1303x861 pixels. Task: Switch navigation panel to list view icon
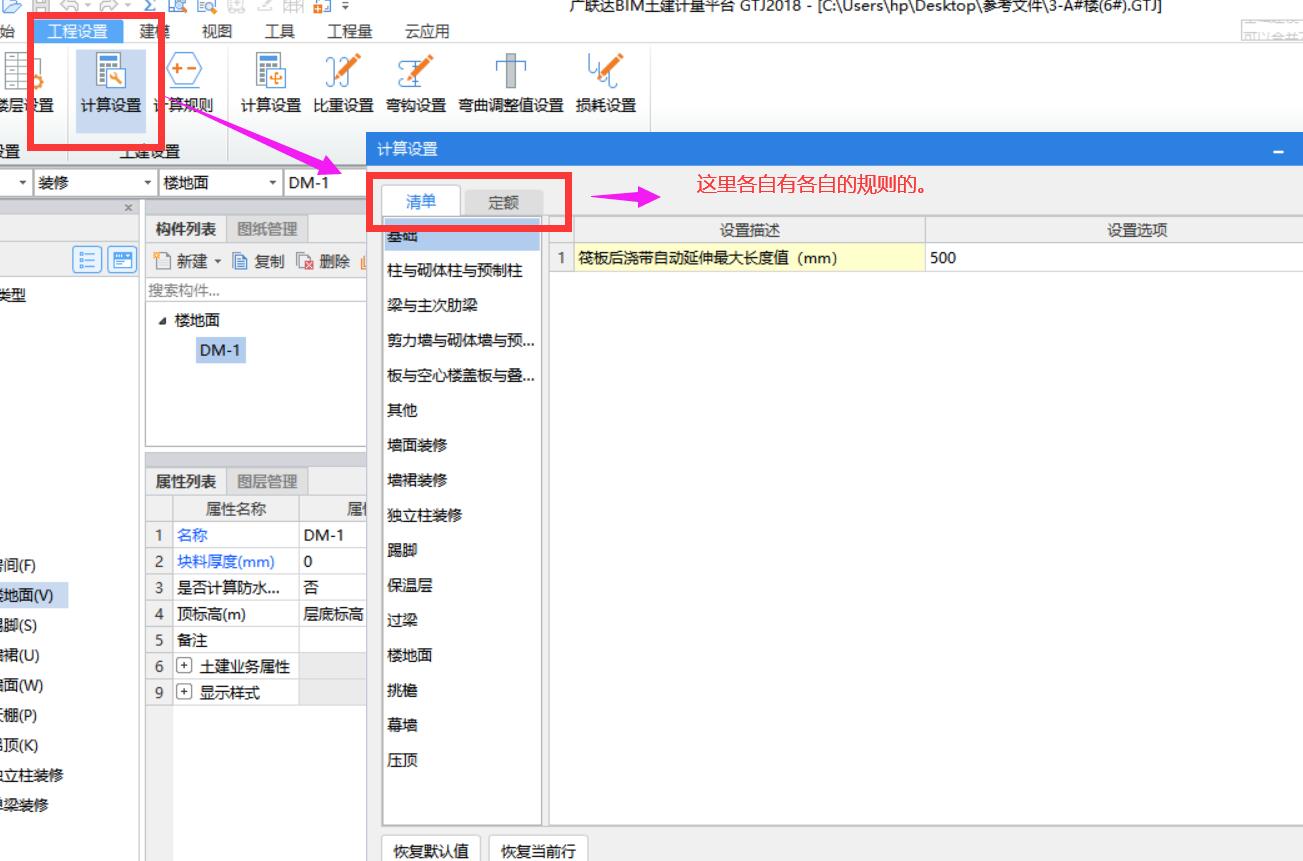(89, 260)
